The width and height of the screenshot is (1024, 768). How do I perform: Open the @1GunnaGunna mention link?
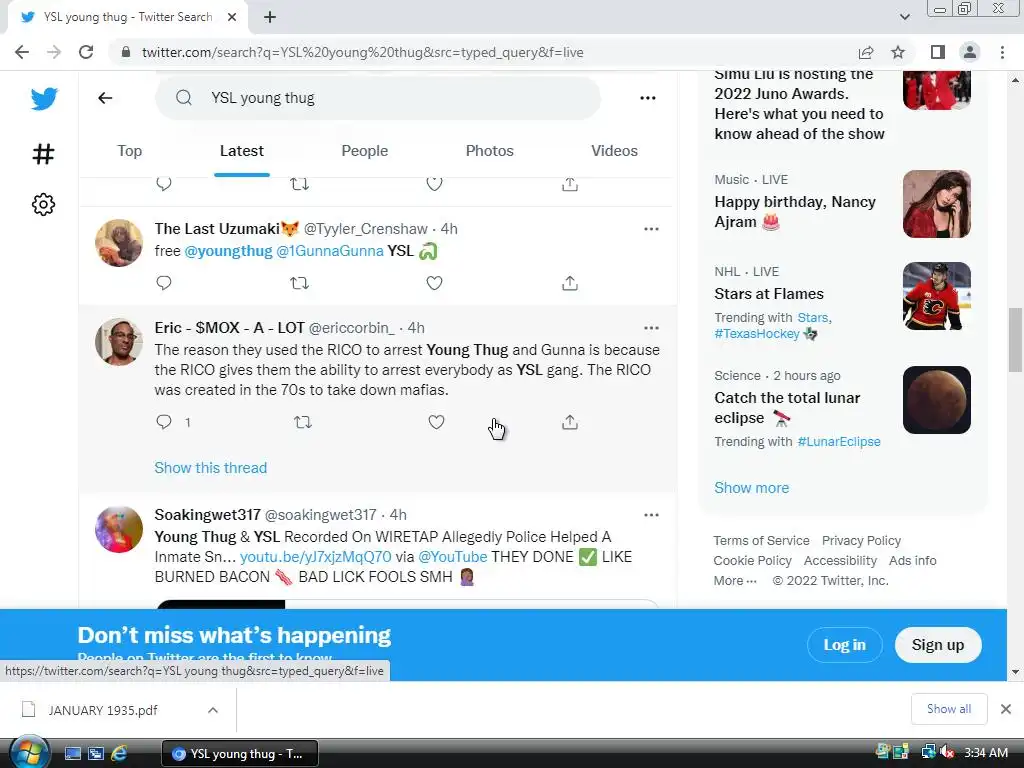point(330,251)
